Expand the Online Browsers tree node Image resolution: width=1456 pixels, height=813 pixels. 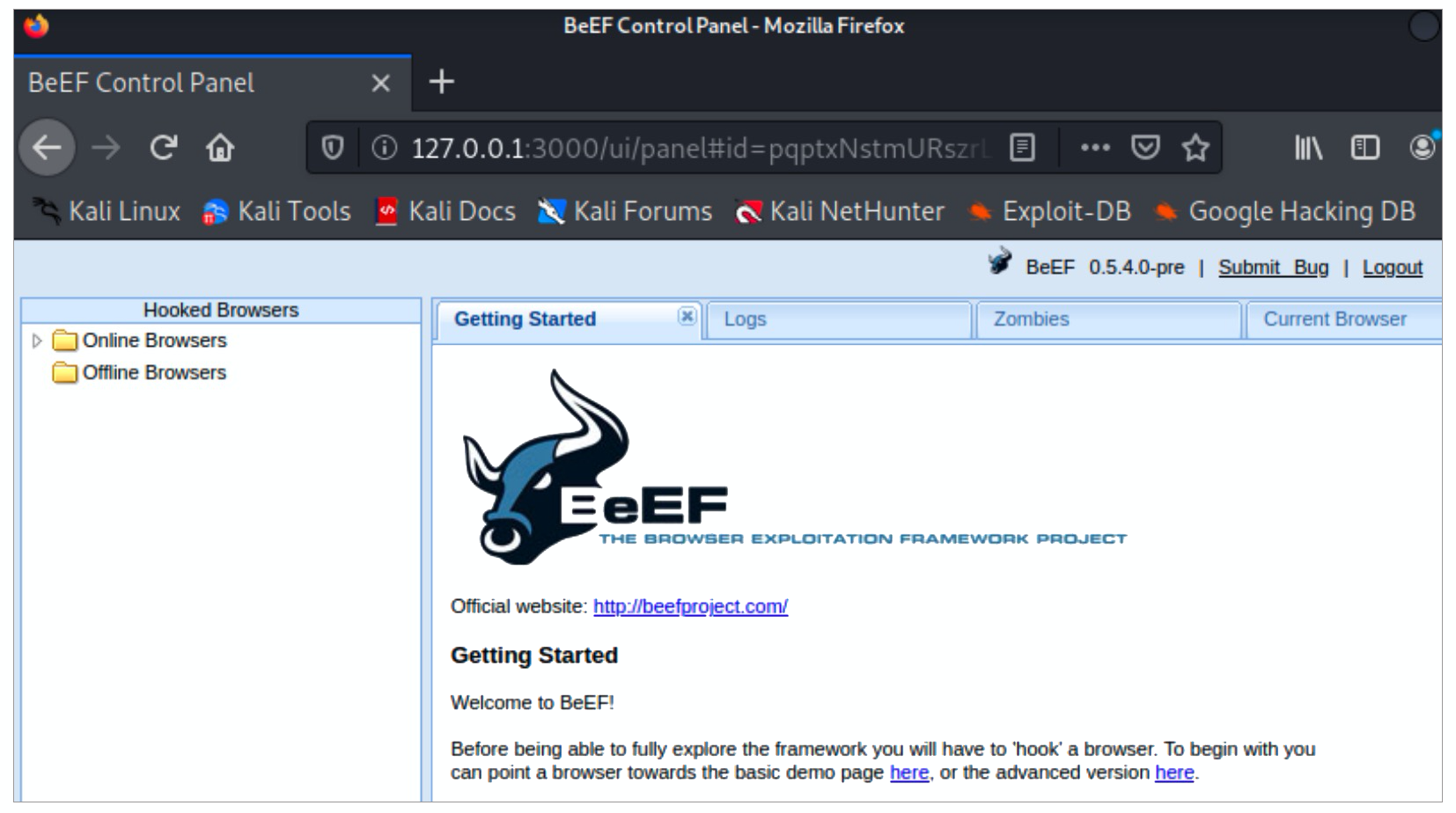pyautogui.click(x=37, y=341)
